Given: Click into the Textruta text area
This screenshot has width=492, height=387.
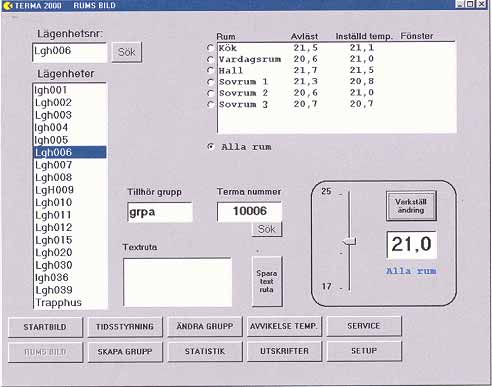Looking at the screenshot, I should [177, 282].
